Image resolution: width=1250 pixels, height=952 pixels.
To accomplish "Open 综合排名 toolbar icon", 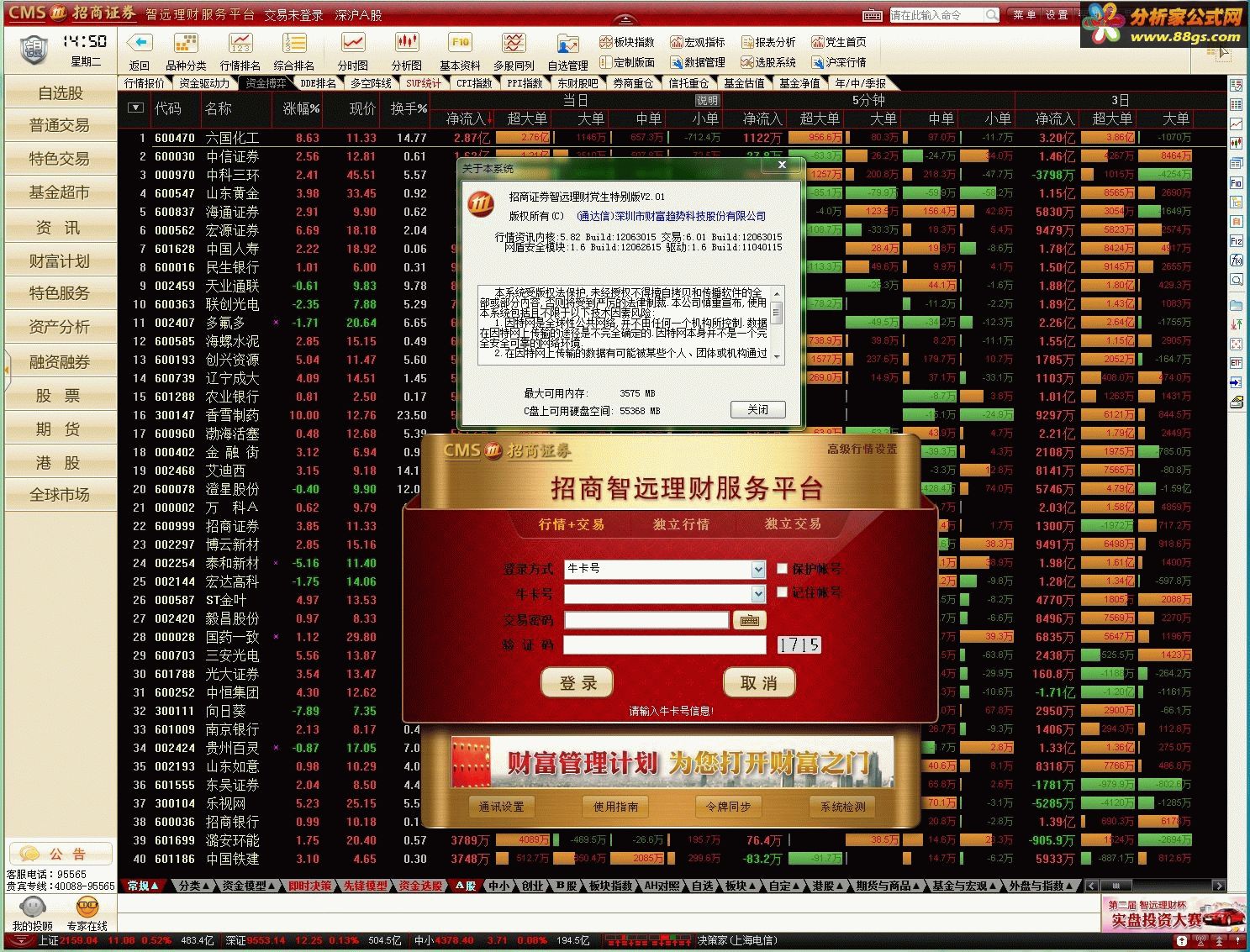I will coord(294,43).
